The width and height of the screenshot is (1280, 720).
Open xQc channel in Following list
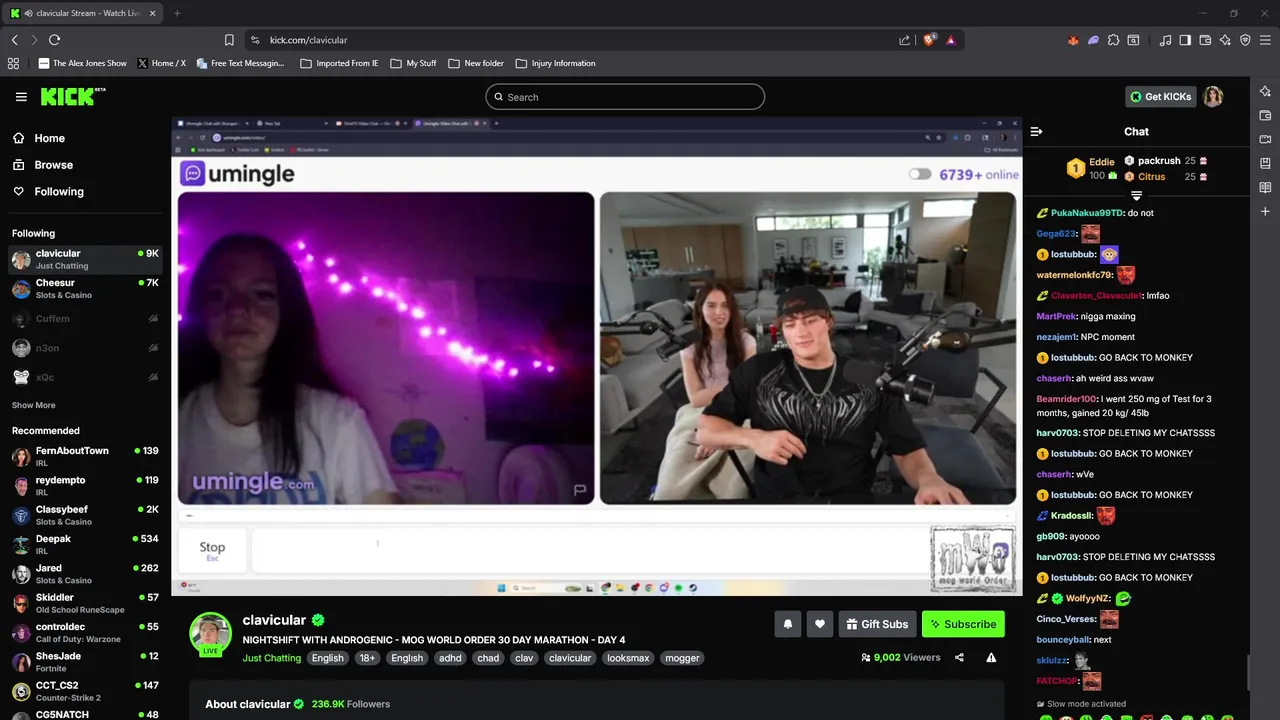click(85, 377)
